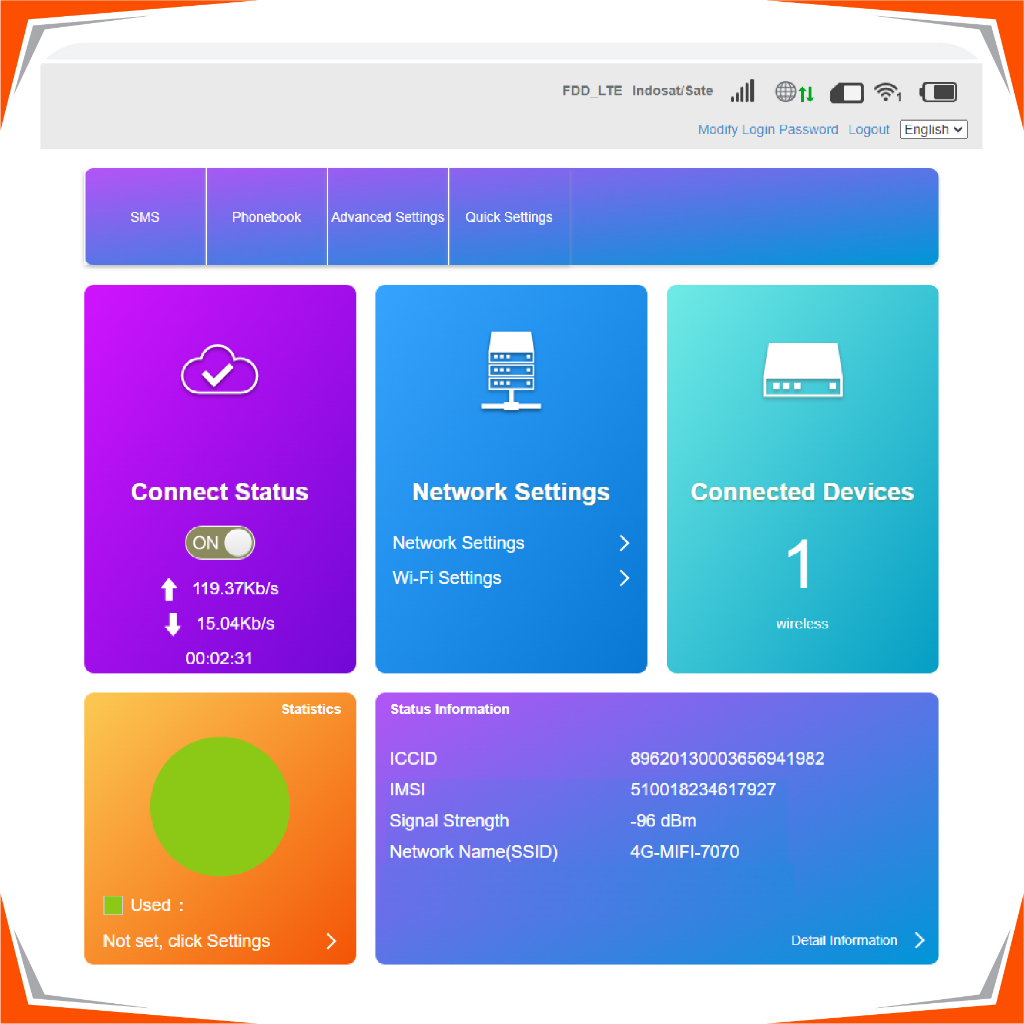This screenshot has width=1024, height=1024.
Task: Click the Logout link
Action: [x=868, y=129]
